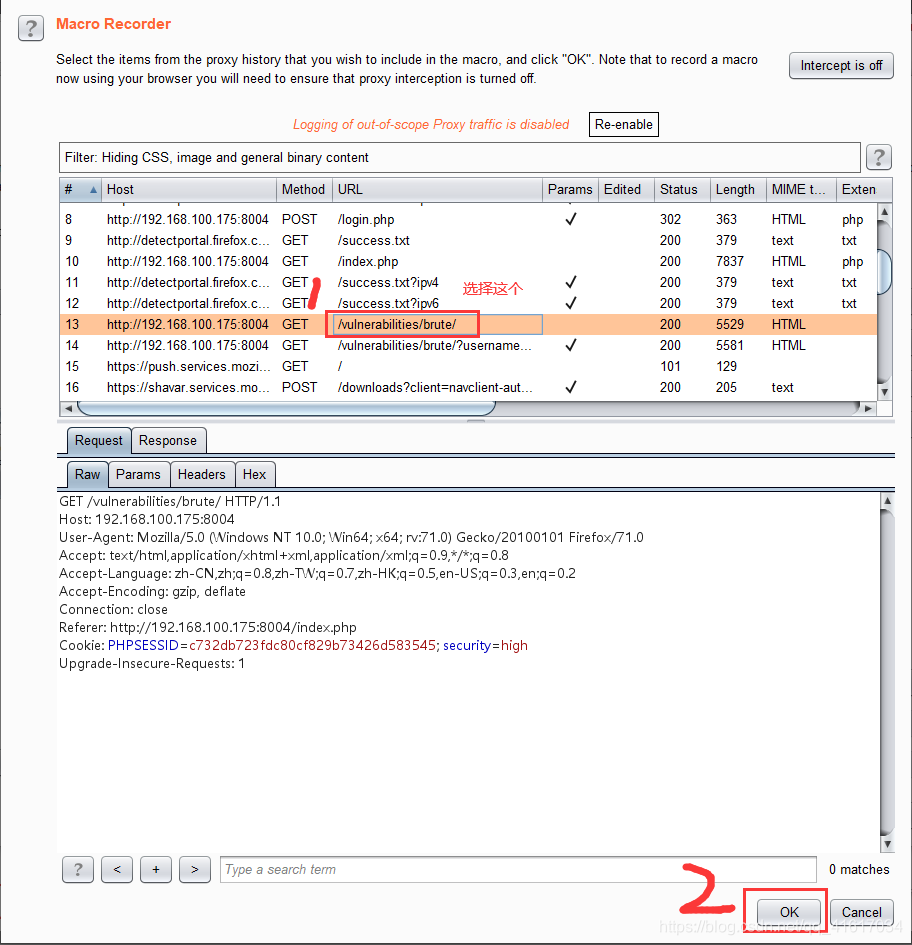Select row 10 /index.php request

click(468, 262)
